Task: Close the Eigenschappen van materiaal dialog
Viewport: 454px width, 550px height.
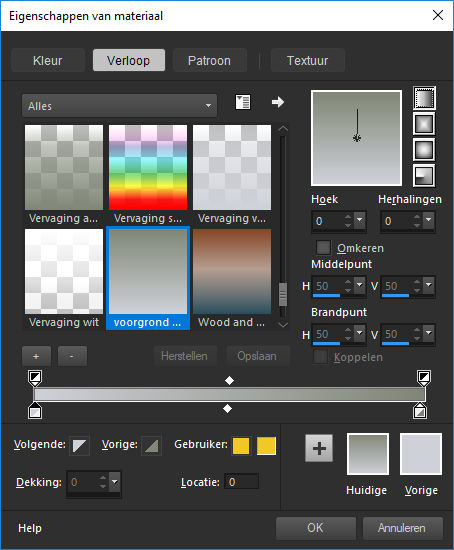Action: (438, 15)
